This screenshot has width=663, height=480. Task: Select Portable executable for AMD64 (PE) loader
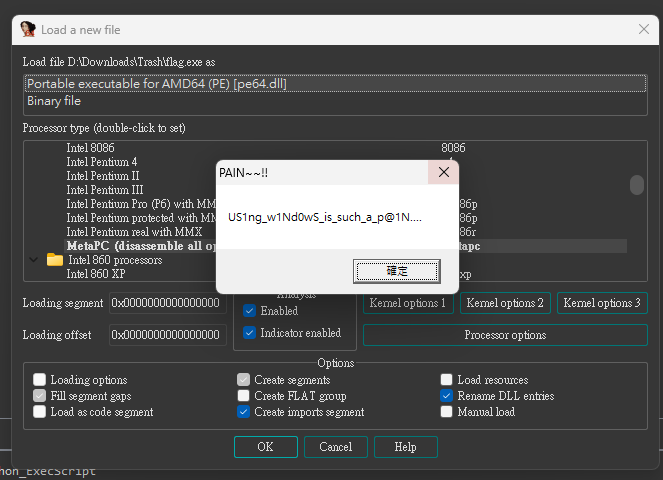335,84
